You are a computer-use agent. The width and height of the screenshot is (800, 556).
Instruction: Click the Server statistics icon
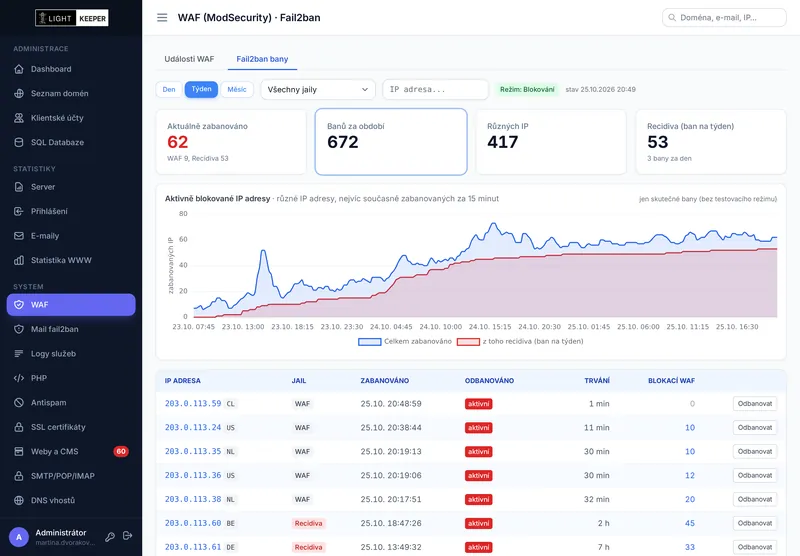pyautogui.click(x=19, y=187)
